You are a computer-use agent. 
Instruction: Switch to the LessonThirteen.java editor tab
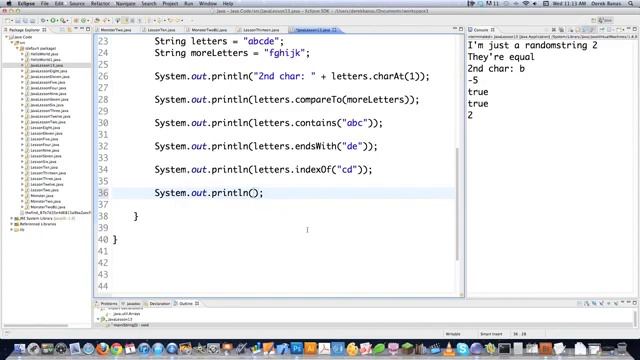coord(261,30)
